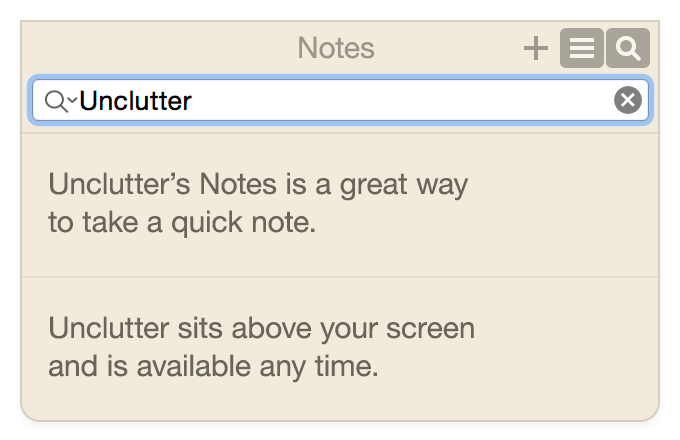
Task: Click the magnifying glass inside the search field
Action: point(56,101)
